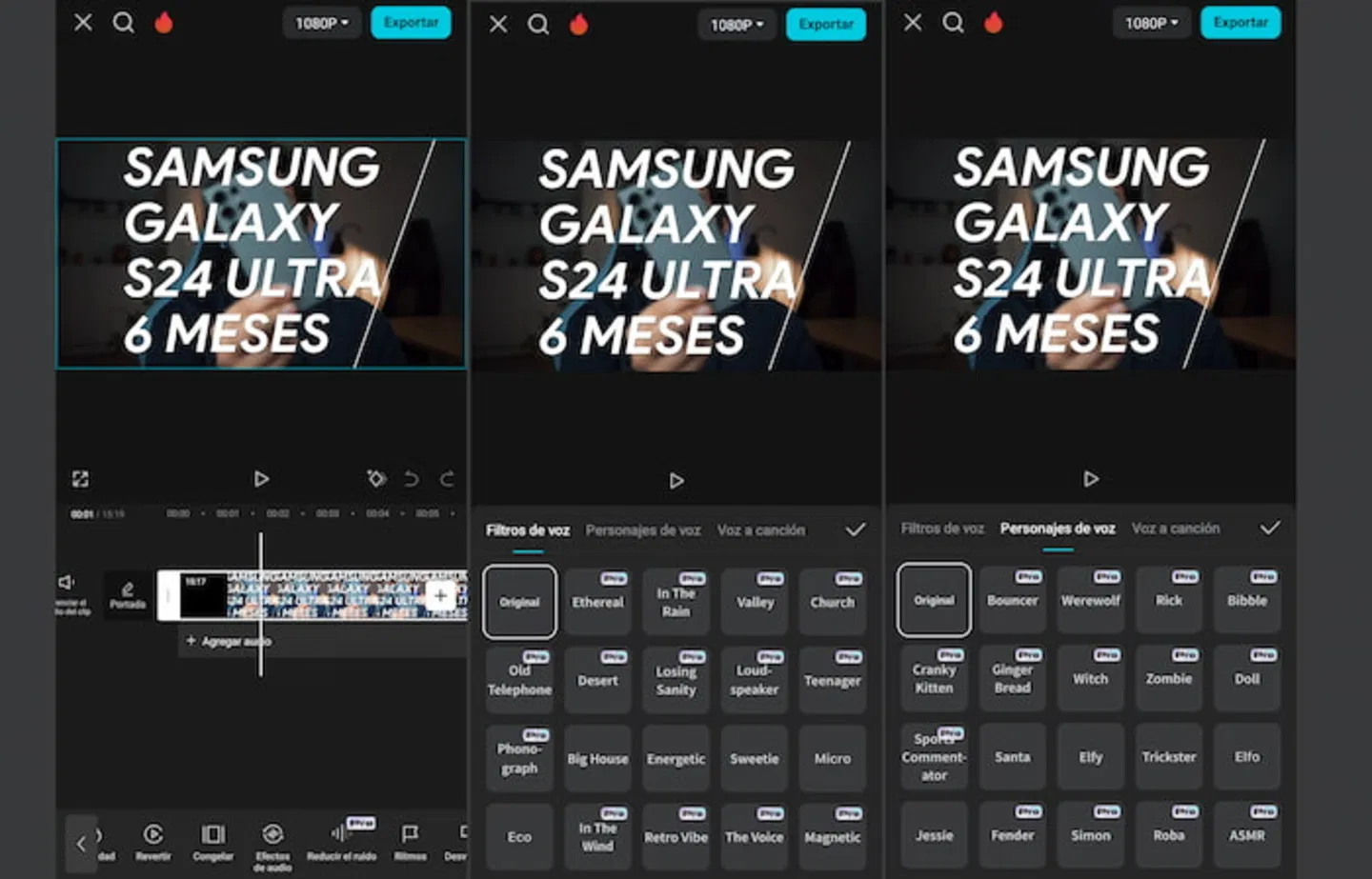The image size is (1372, 879).
Task: Tap the search icon in the left screen
Action: click(123, 22)
